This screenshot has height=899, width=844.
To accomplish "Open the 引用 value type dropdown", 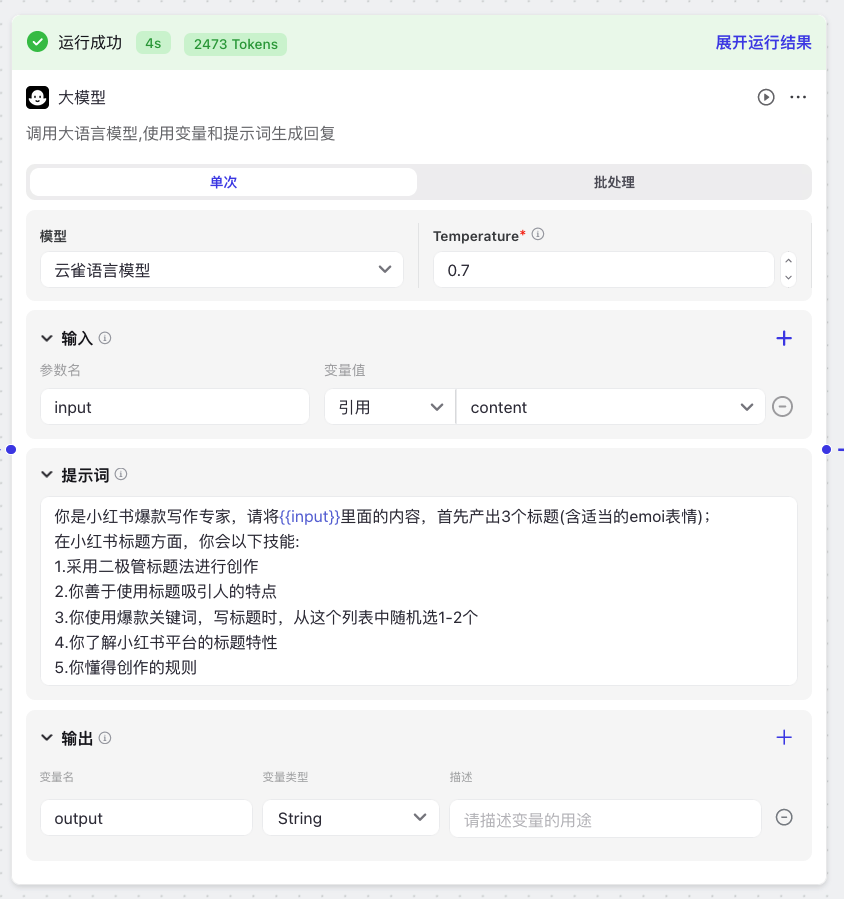I will [x=388, y=407].
